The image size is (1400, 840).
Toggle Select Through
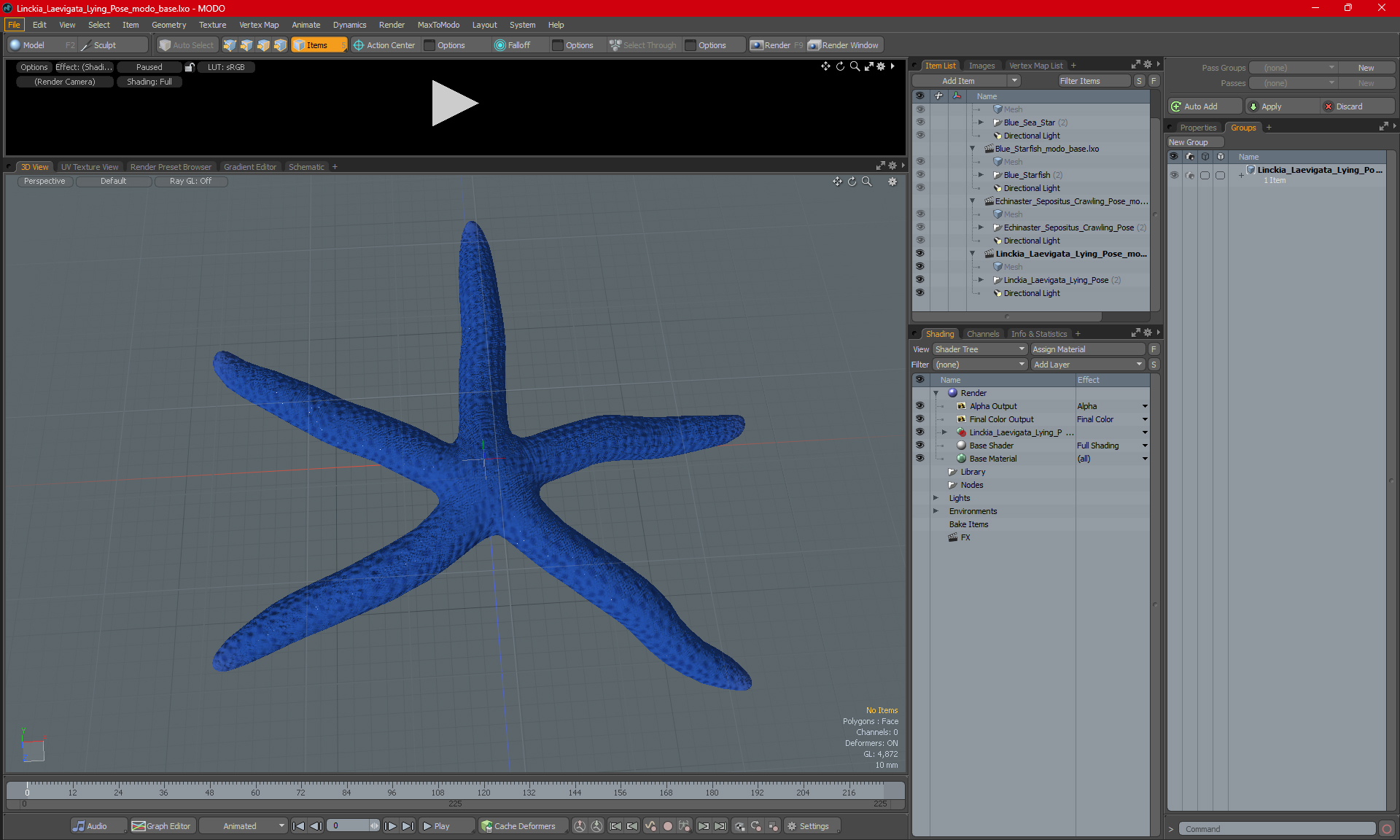tap(644, 45)
